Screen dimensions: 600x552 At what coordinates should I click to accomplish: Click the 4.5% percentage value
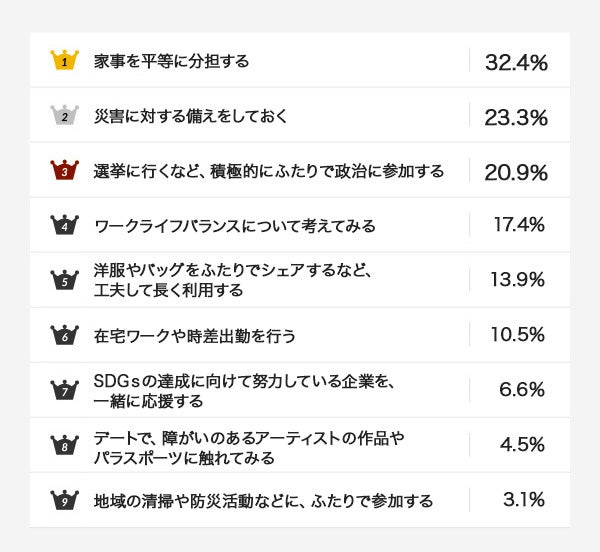[521, 445]
